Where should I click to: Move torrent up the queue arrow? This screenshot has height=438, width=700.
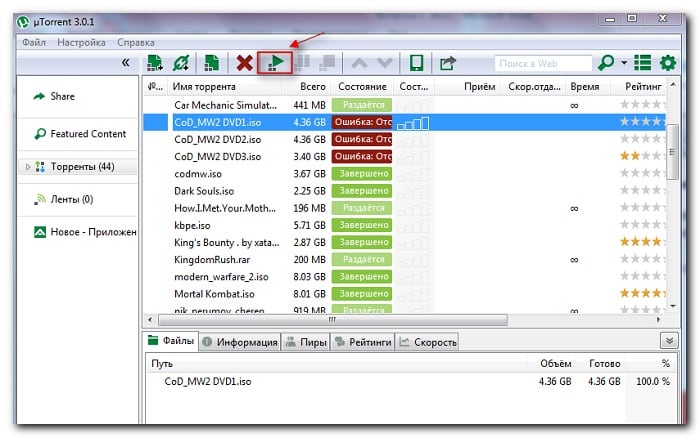pyautogui.click(x=359, y=63)
